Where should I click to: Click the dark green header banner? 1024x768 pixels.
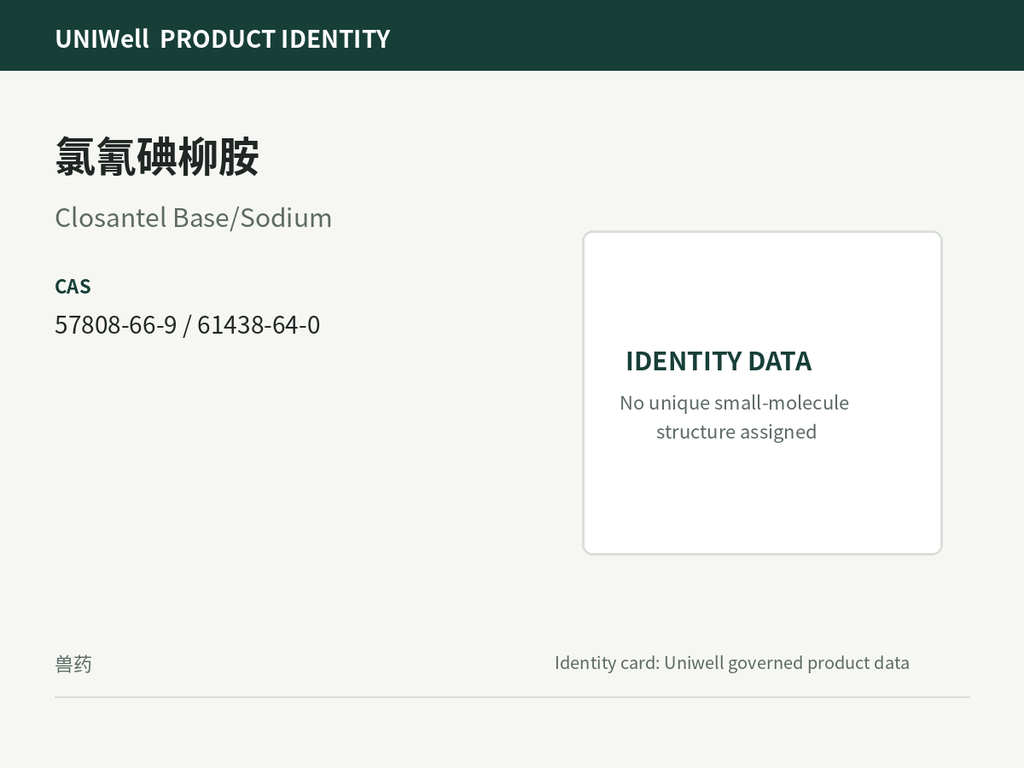click(512, 35)
